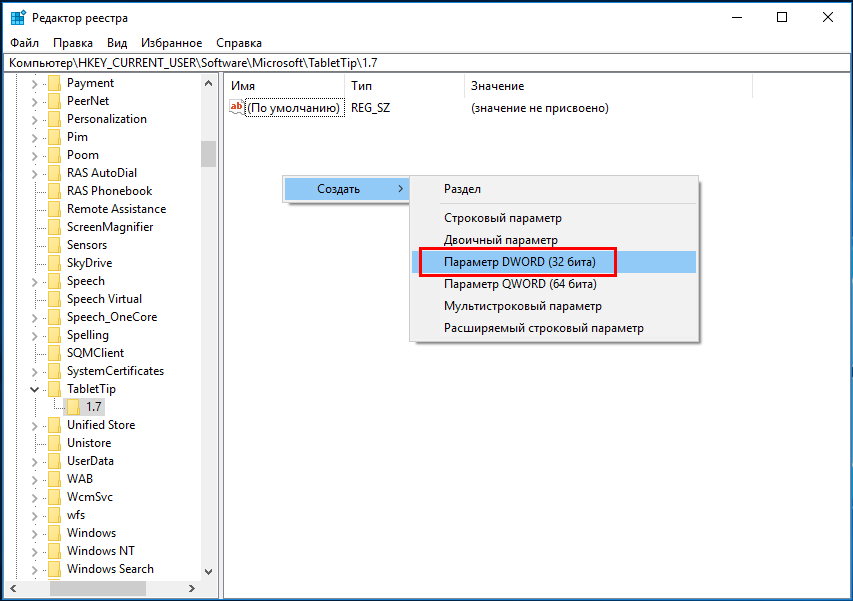The width and height of the screenshot is (853, 601).
Task: Click the REG_SZ type cell
Action: coord(370,108)
